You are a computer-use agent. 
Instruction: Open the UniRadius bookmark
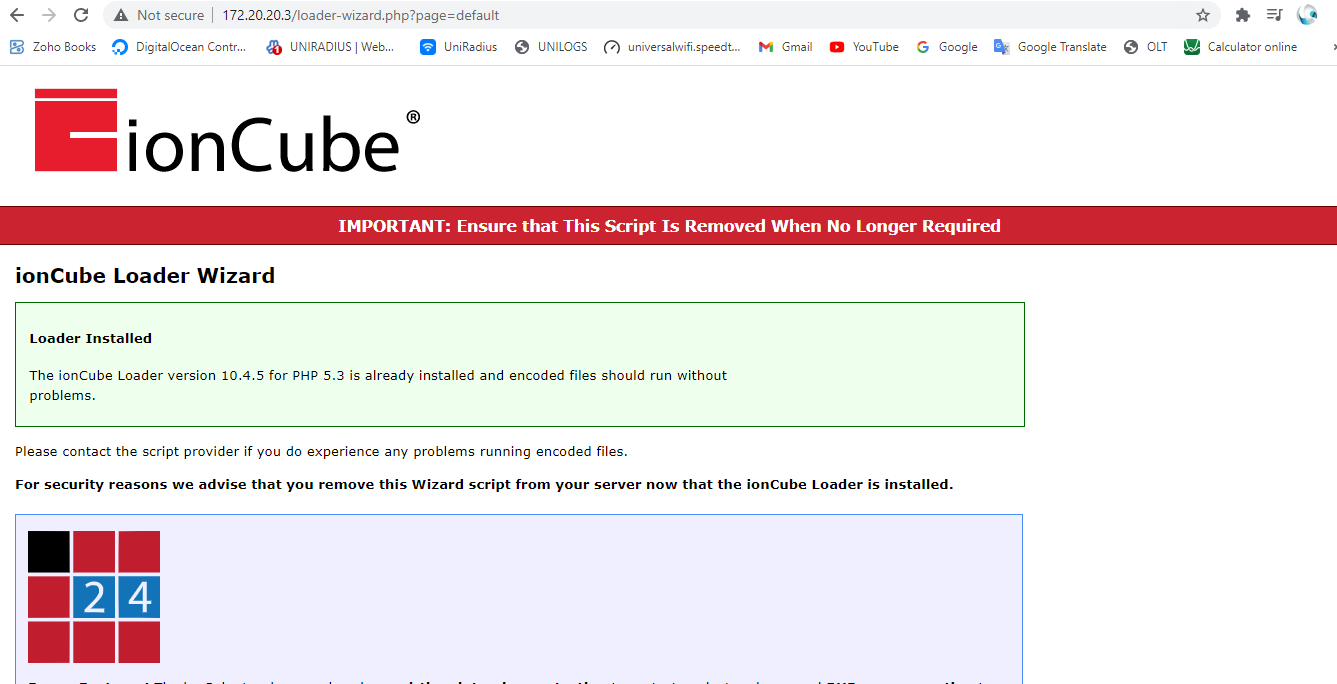point(458,47)
